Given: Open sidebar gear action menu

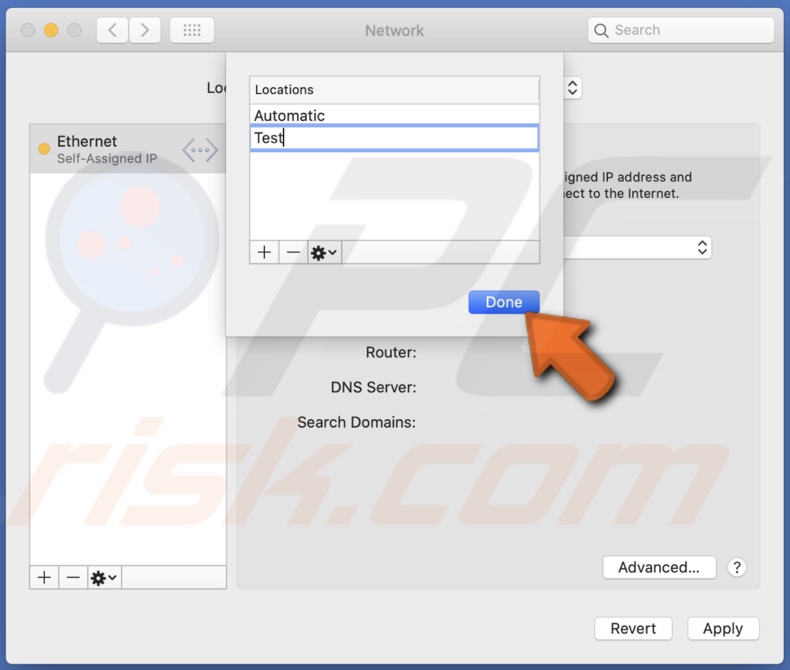Looking at the screenshot, I should click(x=104, y=577).
